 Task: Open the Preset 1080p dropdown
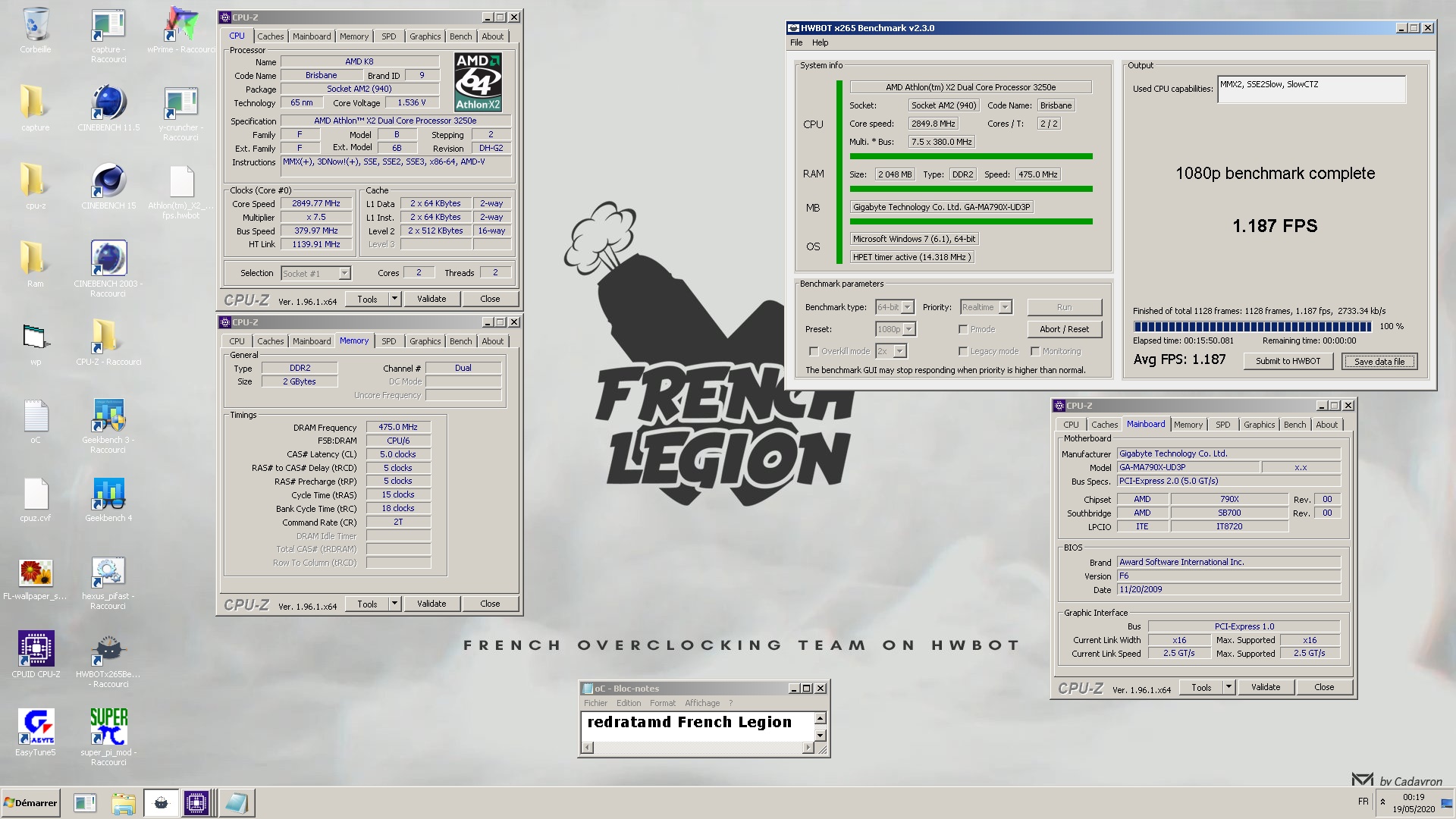pos(908,329)
